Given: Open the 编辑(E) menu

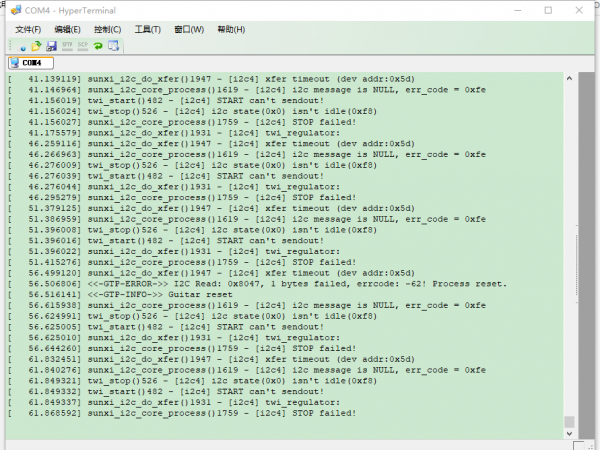Looking at the screenshot, I should 68,29.
